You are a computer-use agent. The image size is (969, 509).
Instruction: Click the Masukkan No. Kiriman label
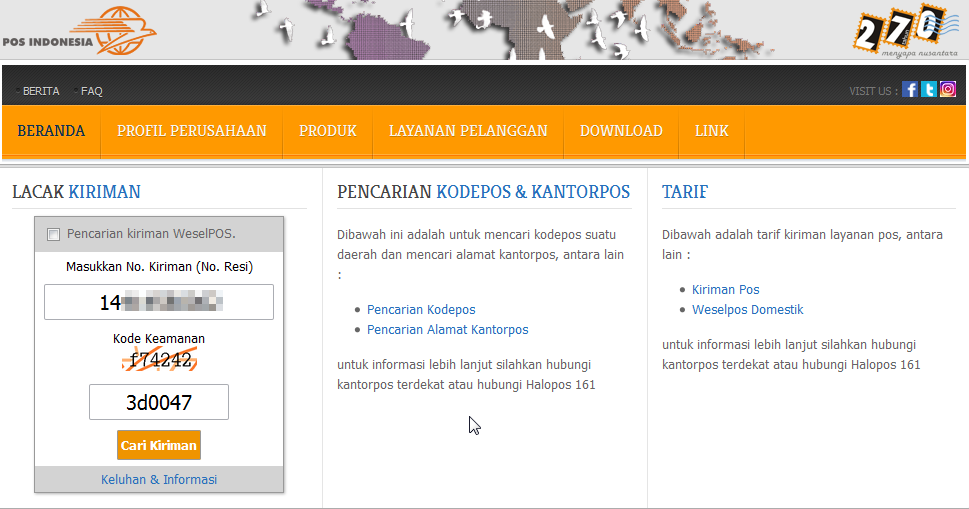click(159, 267)
